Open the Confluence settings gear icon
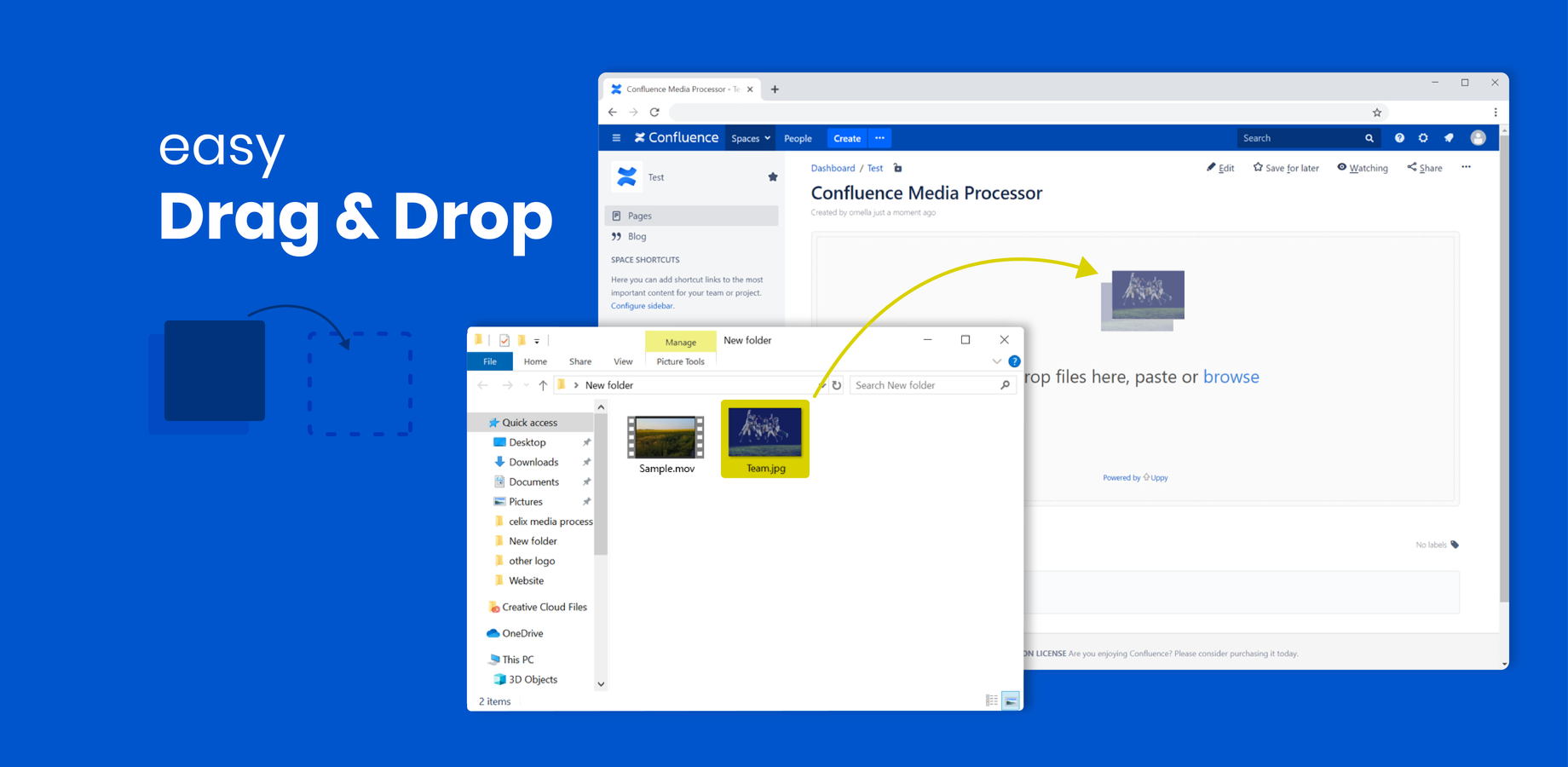 click(1423, 138)
